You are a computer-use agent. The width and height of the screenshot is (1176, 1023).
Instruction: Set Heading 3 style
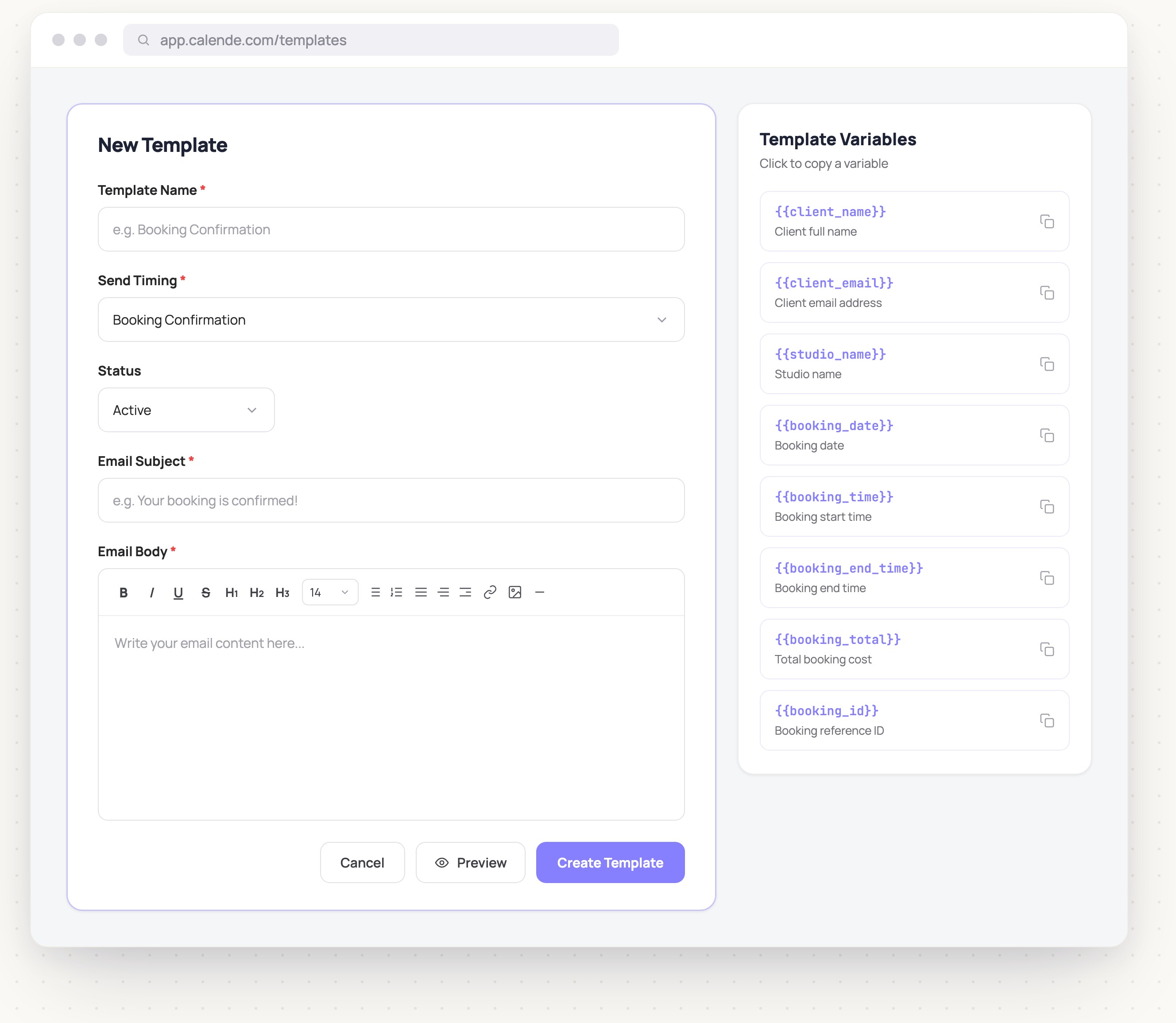[x=282, y=593]
